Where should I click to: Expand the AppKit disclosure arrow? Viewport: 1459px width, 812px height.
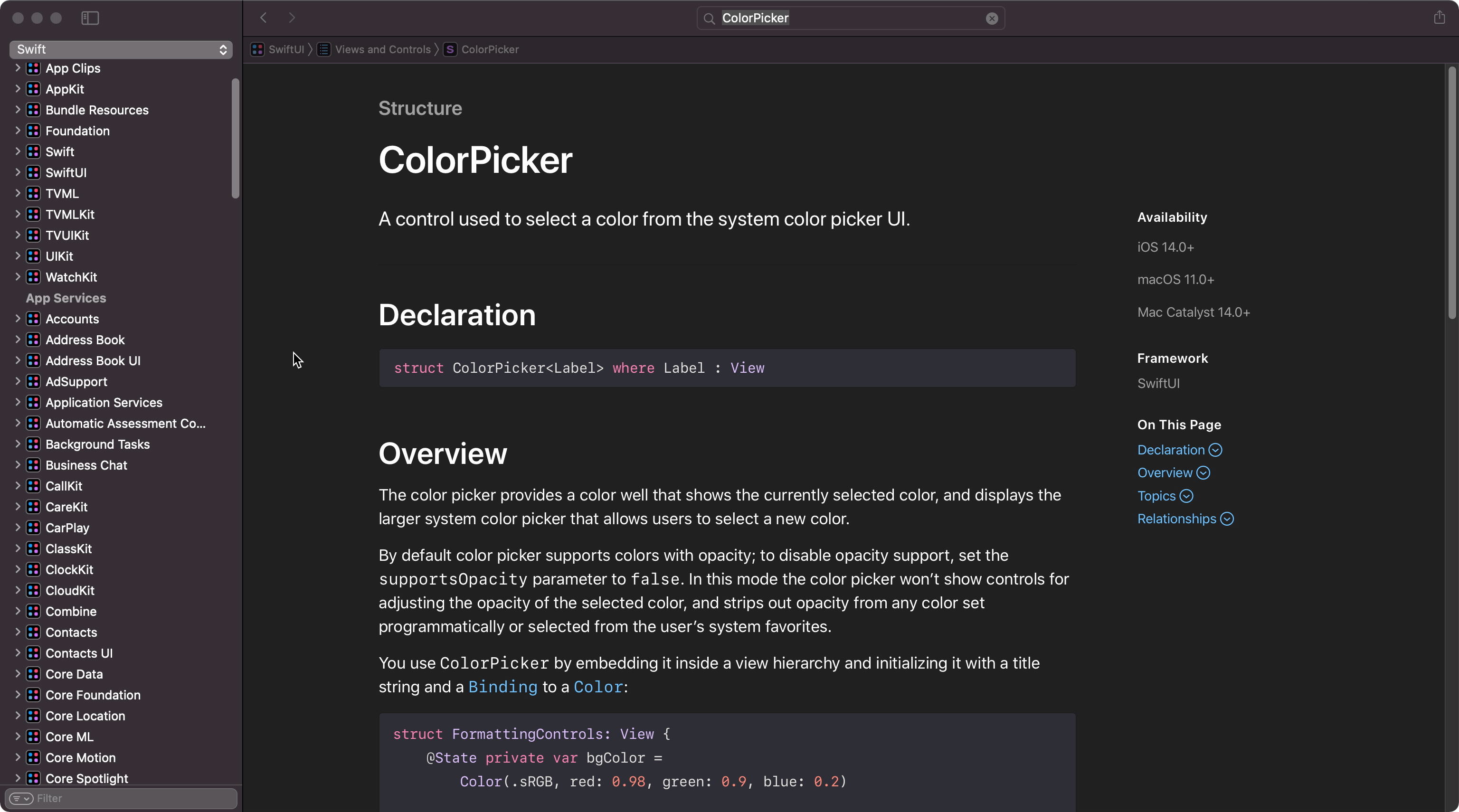click(x=18, y=89)
